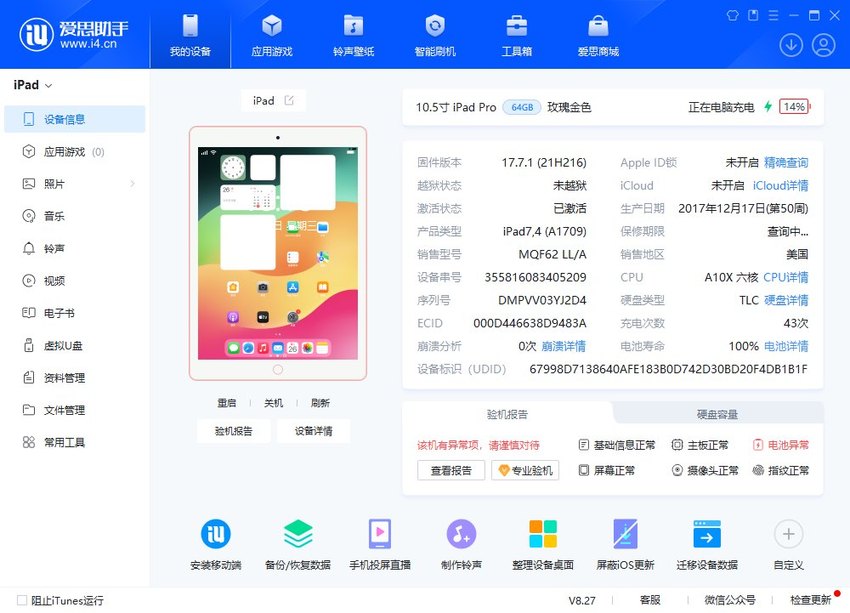850x613 pixels.
Task: Open 智能刷机 tab in top navigation
Action: [435, 35]
